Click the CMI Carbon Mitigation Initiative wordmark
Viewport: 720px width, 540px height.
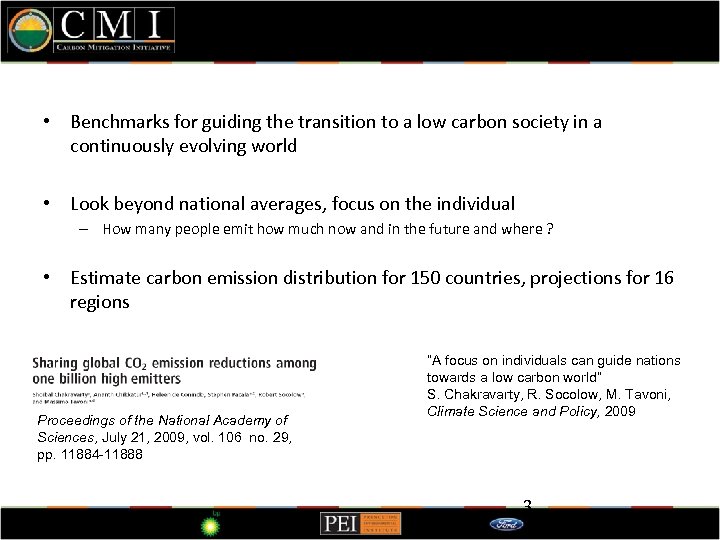(115, 30)
